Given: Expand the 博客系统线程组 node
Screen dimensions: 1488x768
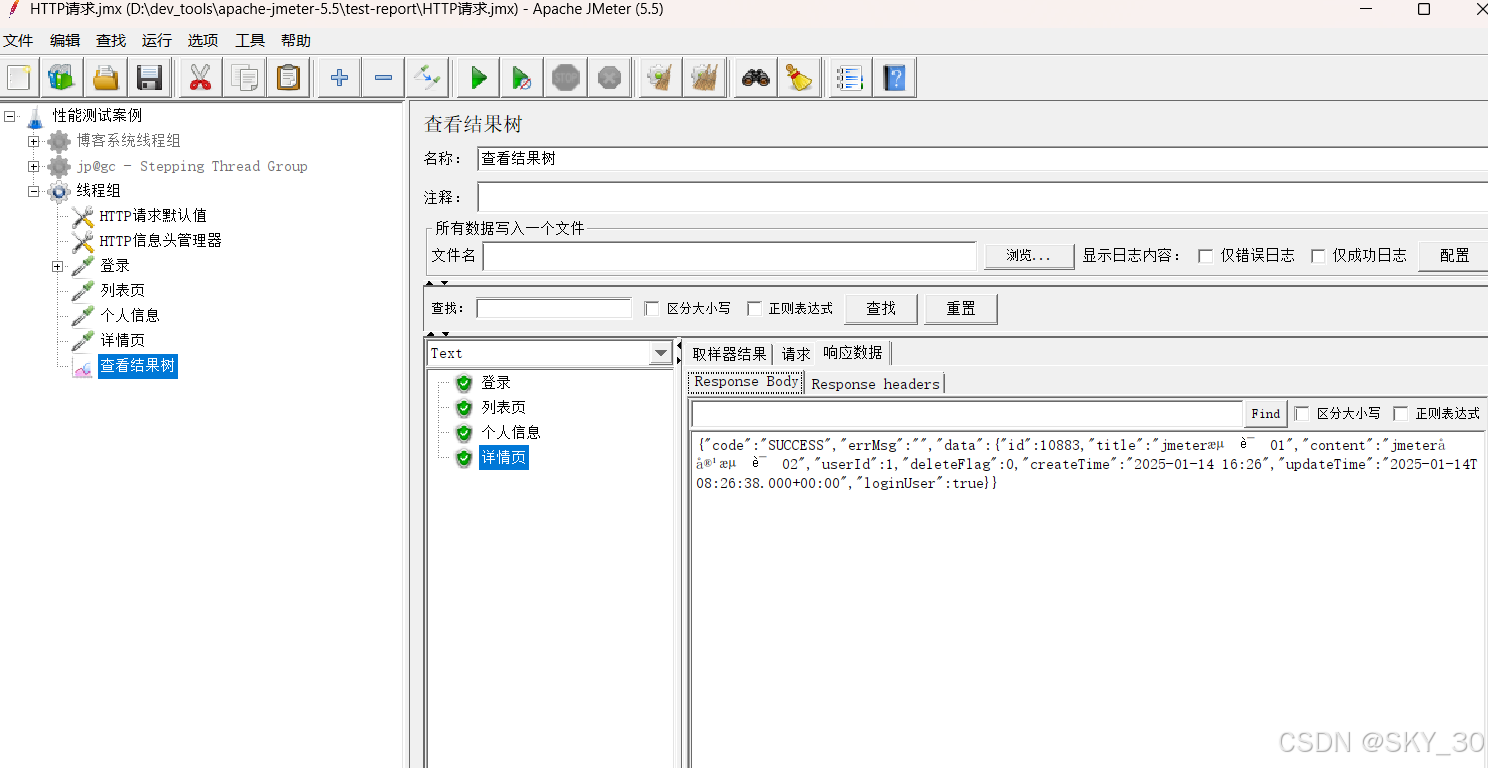Looking at the screenshot, I should click(x=34, y=141).
